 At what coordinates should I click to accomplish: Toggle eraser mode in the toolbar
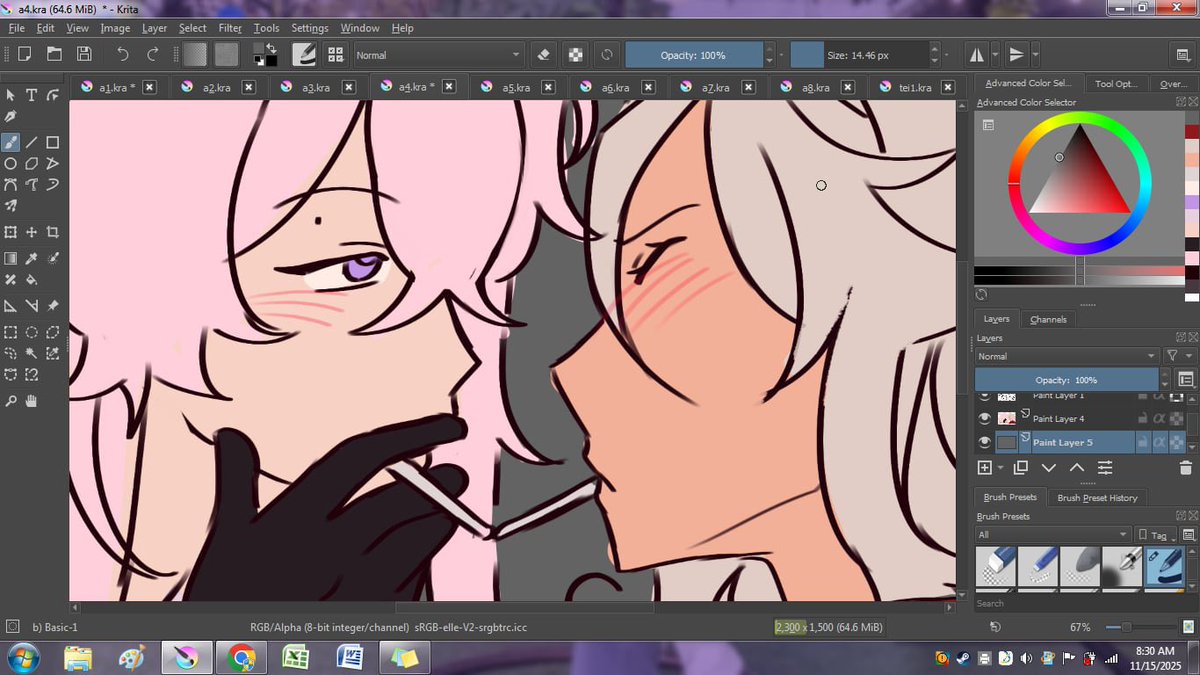coord(544,54)
